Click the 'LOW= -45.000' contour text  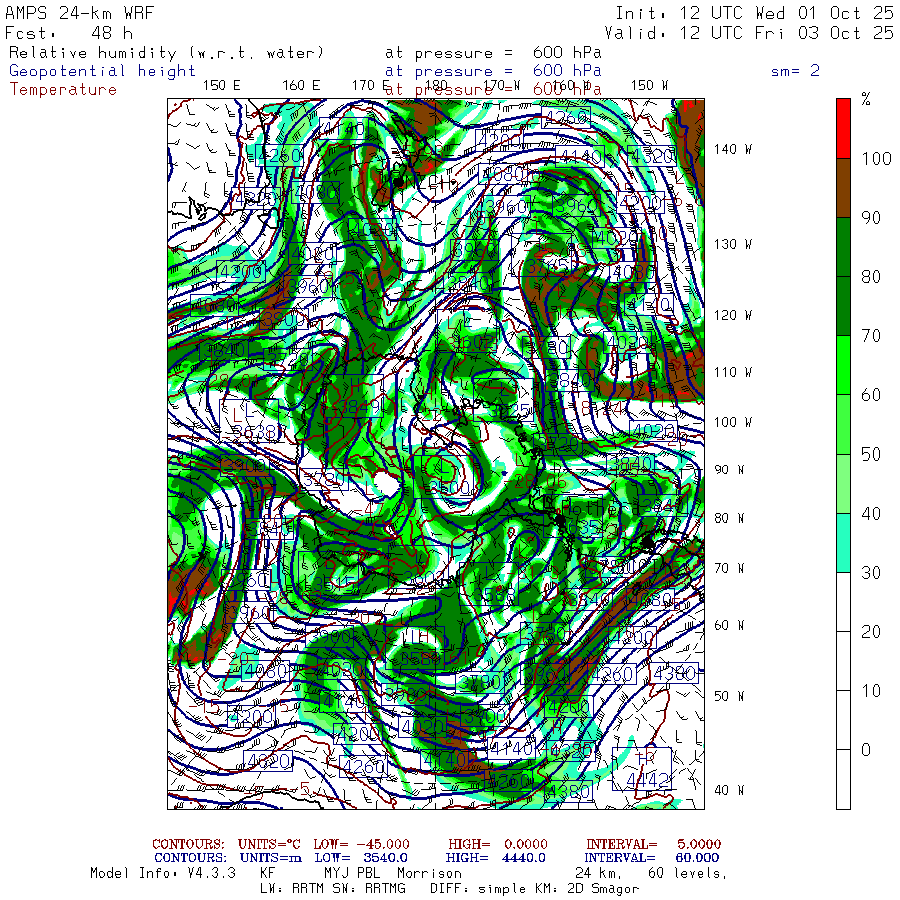point(362,844)
